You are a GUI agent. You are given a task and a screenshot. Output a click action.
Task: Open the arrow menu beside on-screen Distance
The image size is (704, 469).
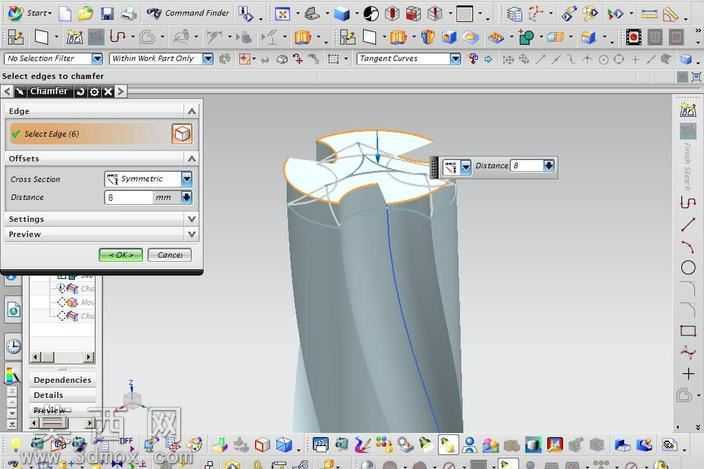(x=549, y=166)
